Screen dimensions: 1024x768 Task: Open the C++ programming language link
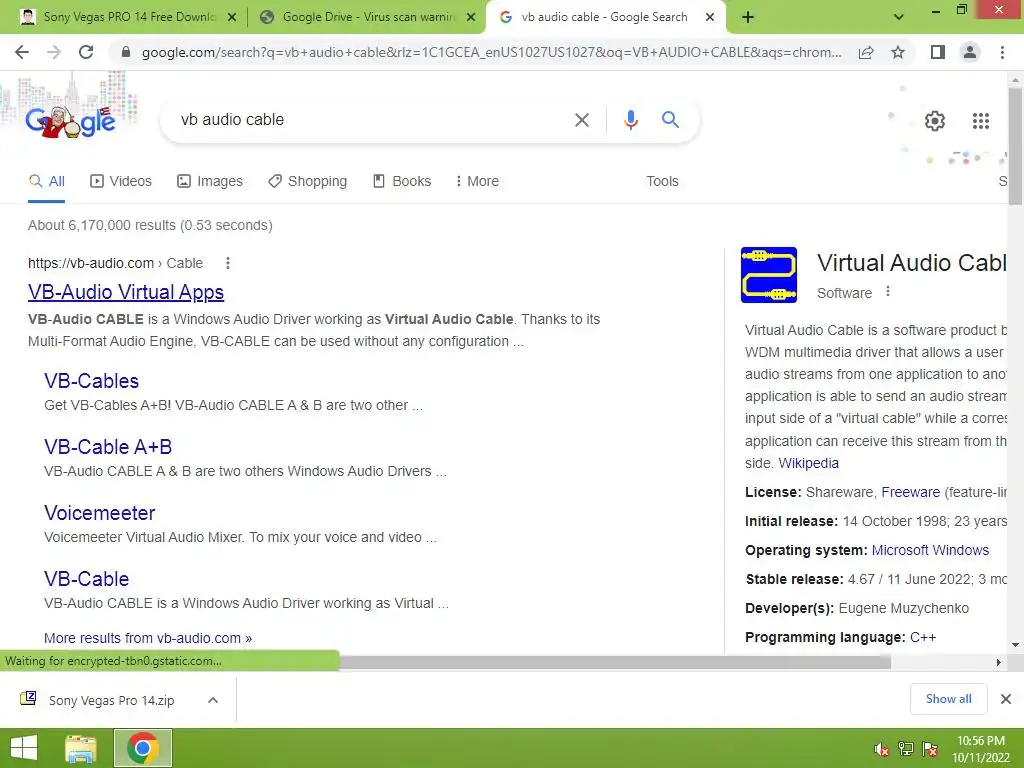pyautogui.click(x=923, y=637)
